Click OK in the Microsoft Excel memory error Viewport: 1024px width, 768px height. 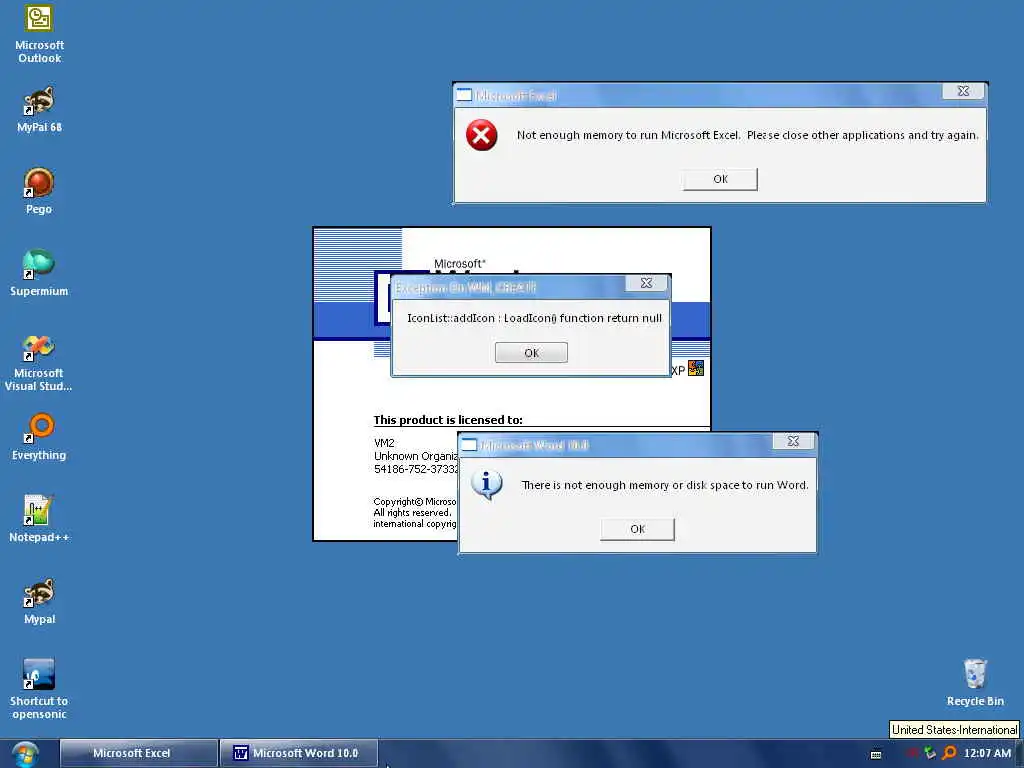pos(720,179)
